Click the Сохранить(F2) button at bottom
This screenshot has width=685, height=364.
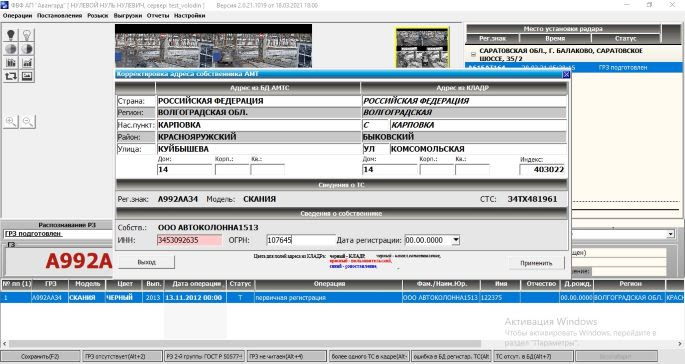40,357
